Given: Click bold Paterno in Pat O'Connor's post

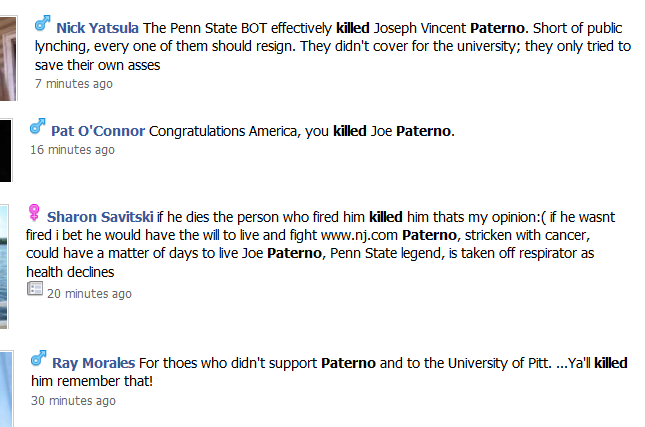Looking at the screenshot, I should 424,131.
